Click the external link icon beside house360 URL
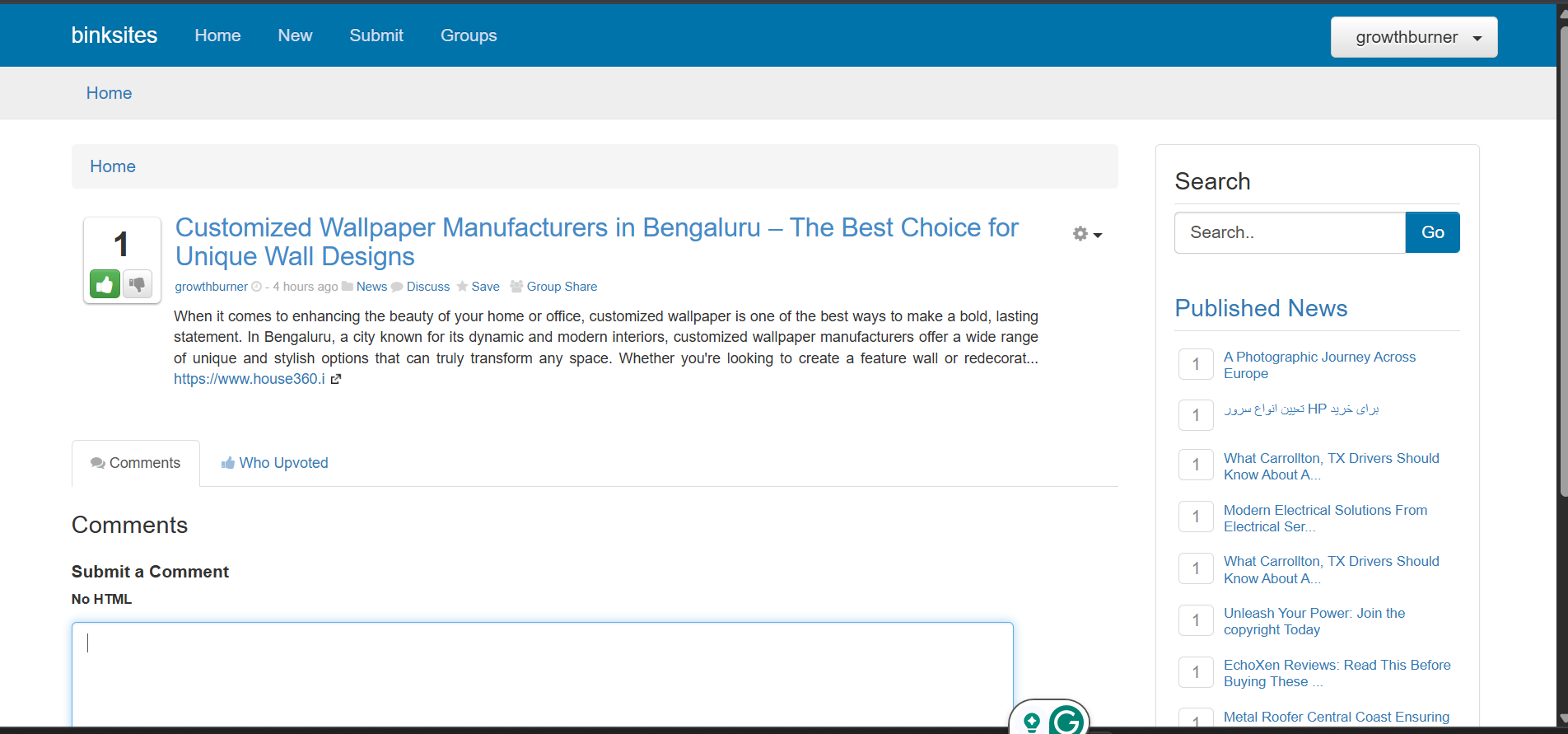This screenshot has height=734, width=1568. tap(336, 379)
